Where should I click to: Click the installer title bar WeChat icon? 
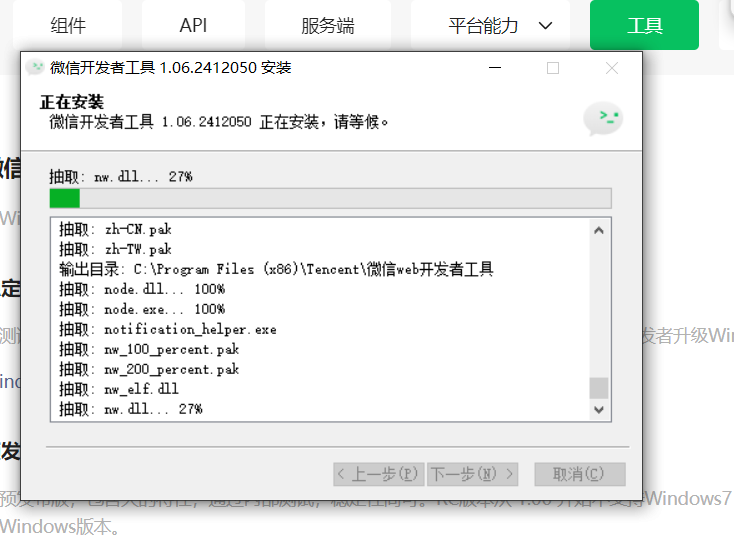35,67
